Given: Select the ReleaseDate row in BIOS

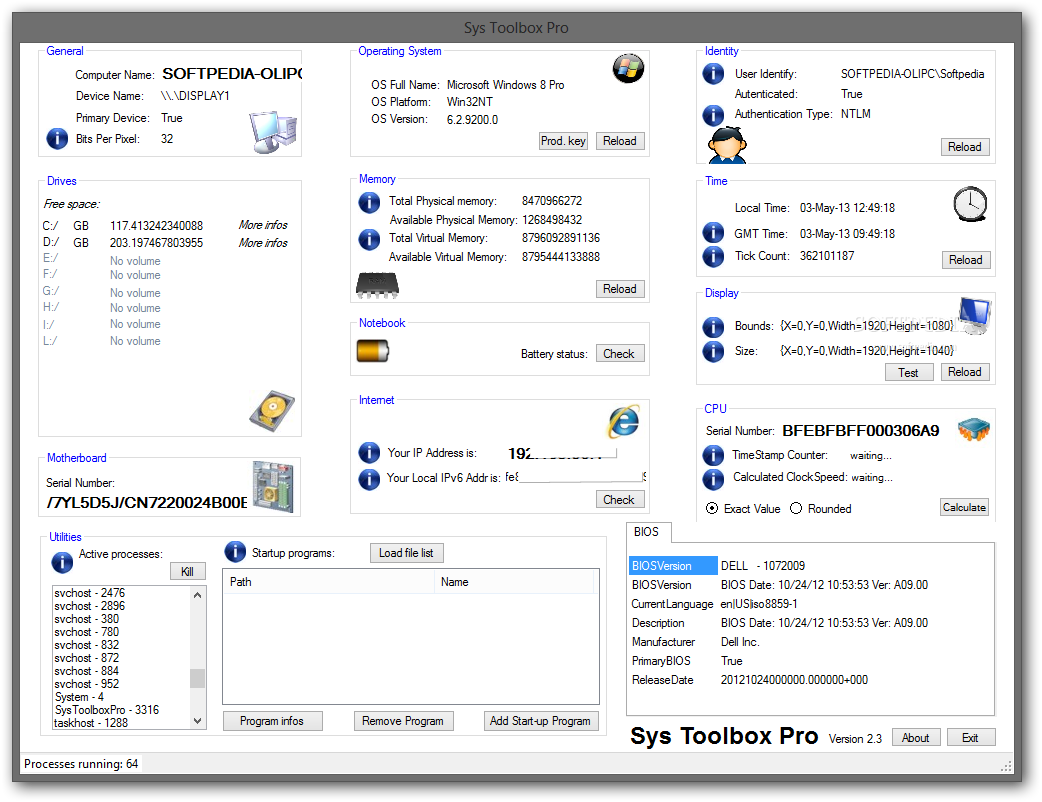Looking at the screenshot, I should tap(663, 680).
